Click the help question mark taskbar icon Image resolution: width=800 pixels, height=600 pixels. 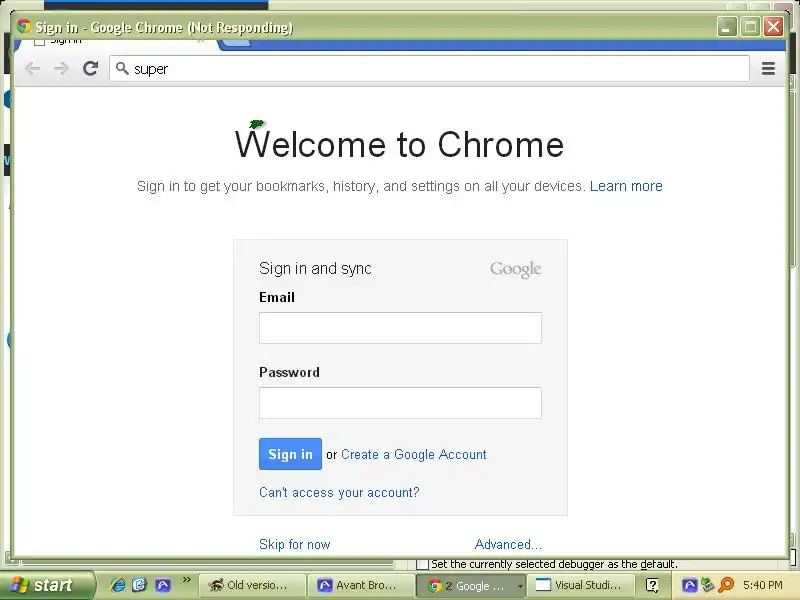tap(652, 585)
